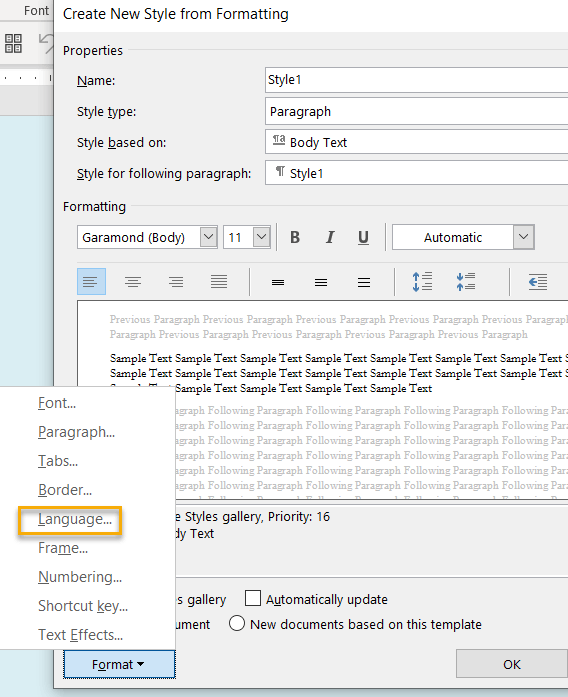Image resolution: width=568 pixels, height=697 pixels.
Task: Enable Automatically update checkbox
Action: click(253, 598)
